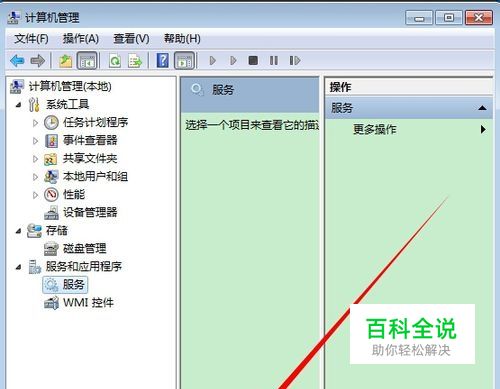
Task: Open the 更多操作 submenu arrow
Action: (x=483, y=129)
